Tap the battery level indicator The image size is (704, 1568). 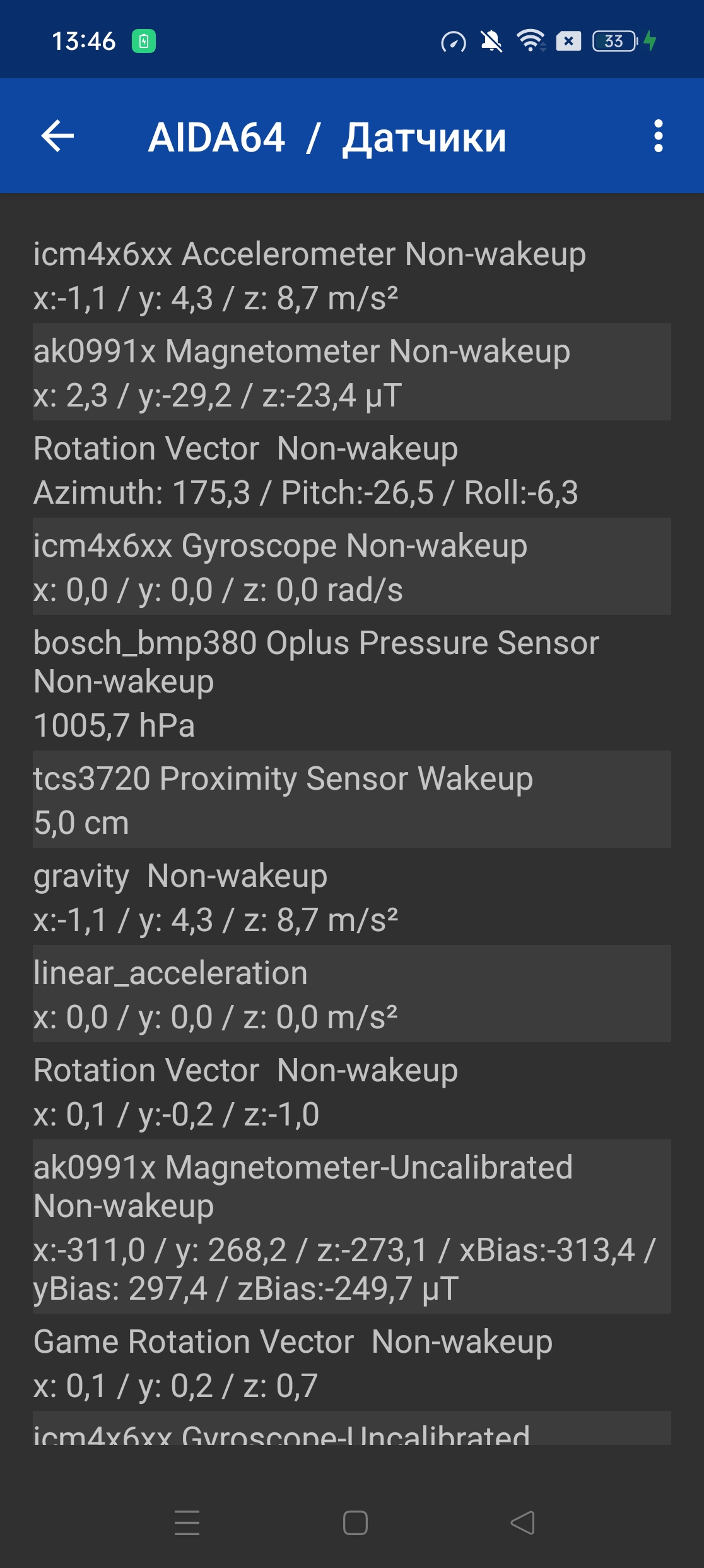615,41
